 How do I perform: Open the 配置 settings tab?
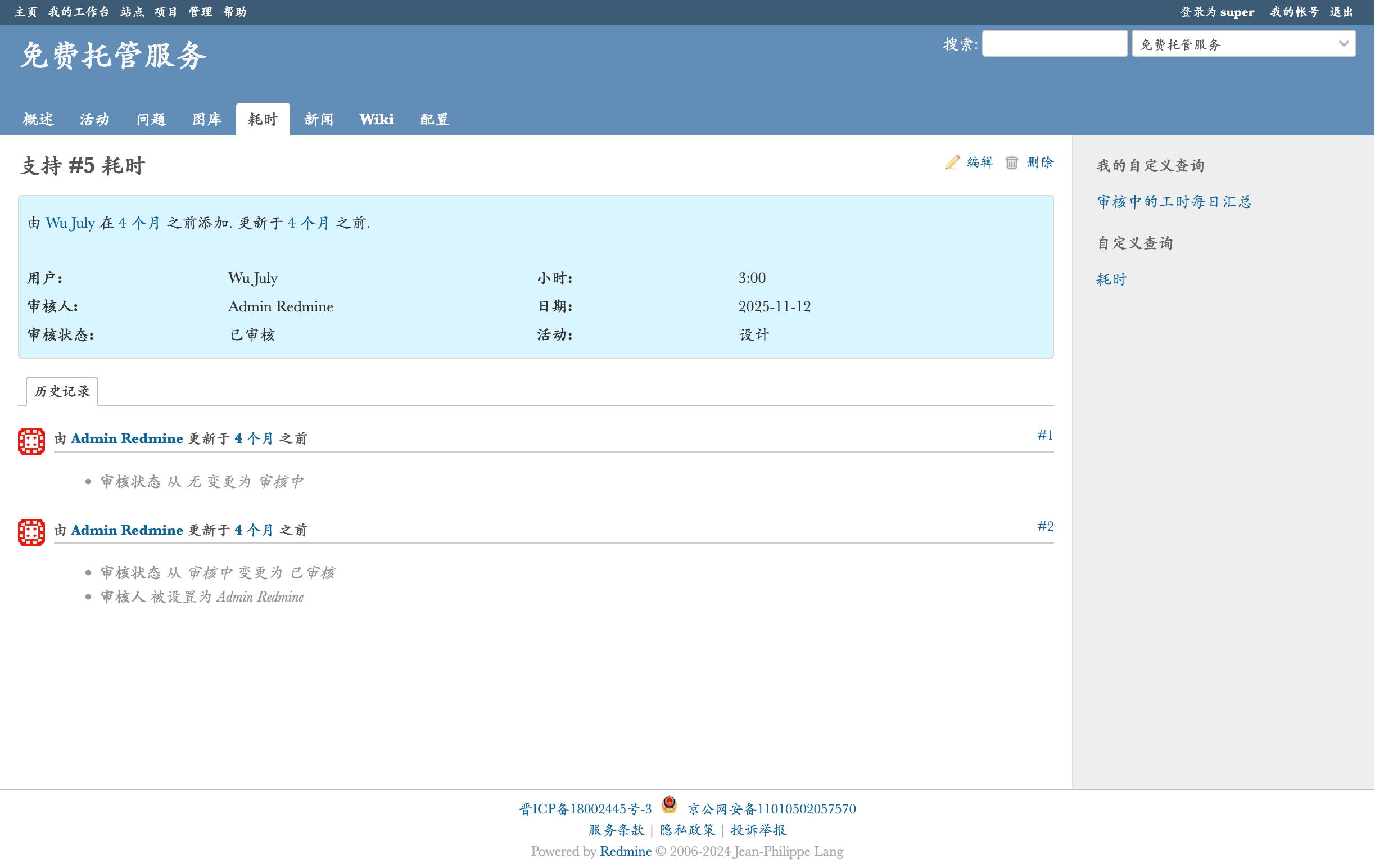pyautogui.click(x=435, y=119)
